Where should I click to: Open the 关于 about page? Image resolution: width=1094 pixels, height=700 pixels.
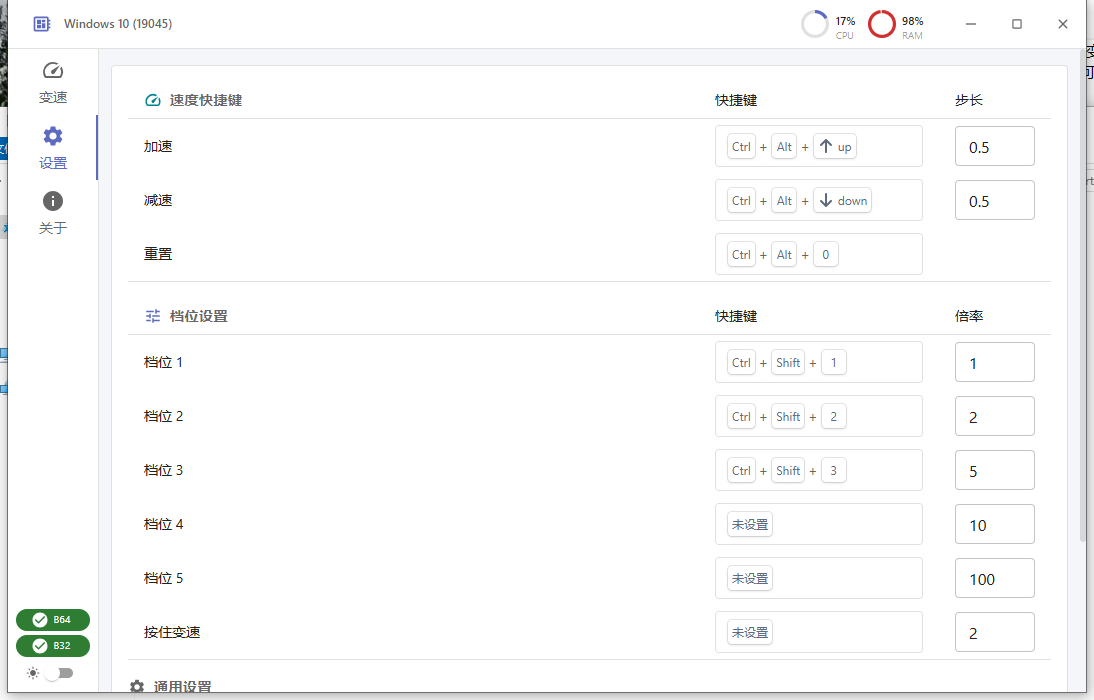click(x=53, y=213)
